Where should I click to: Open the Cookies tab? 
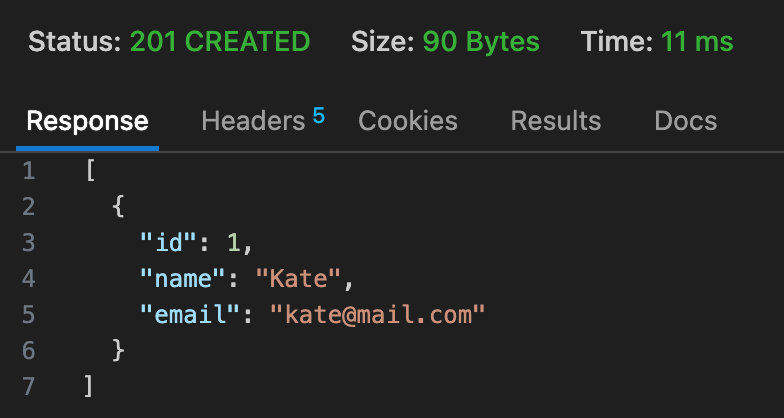(408, 121)
